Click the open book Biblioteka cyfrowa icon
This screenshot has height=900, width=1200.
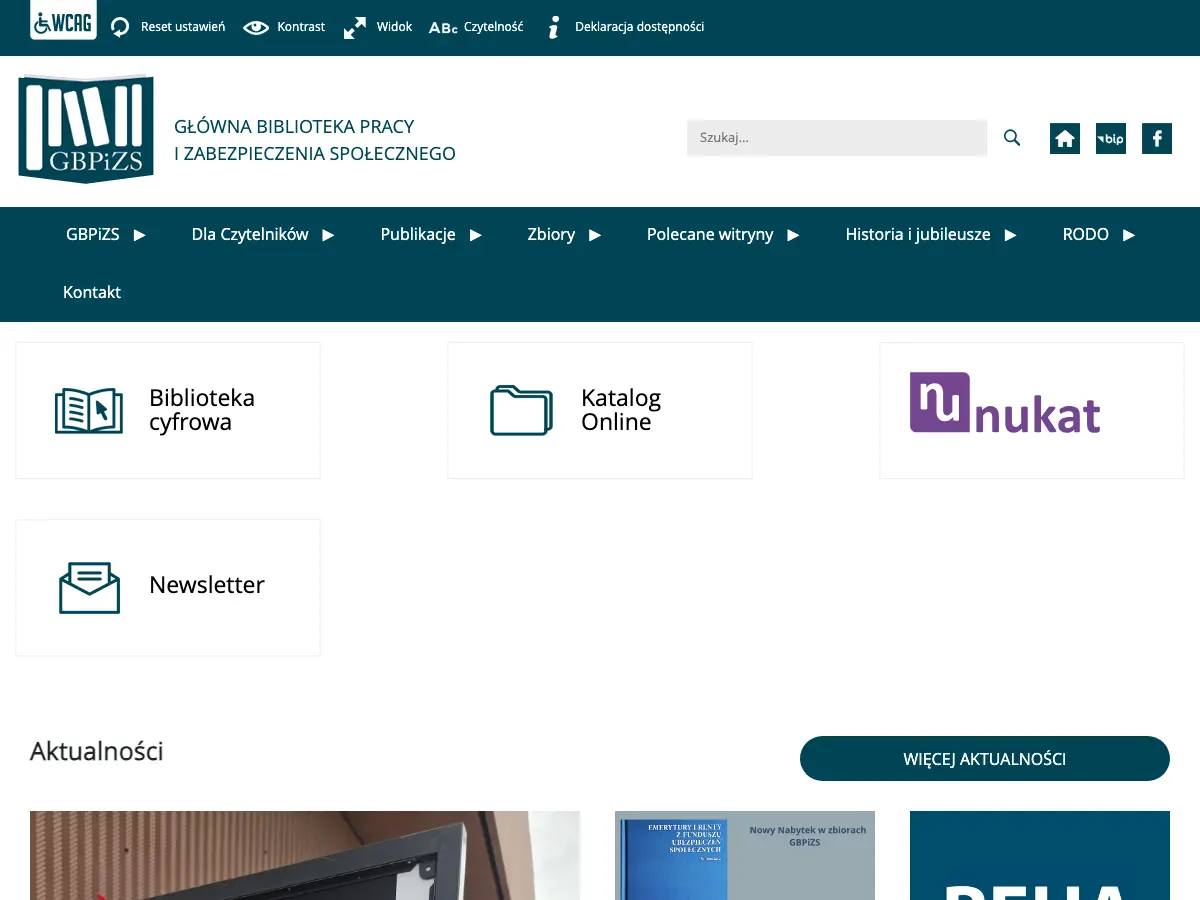tap(89, 411)
